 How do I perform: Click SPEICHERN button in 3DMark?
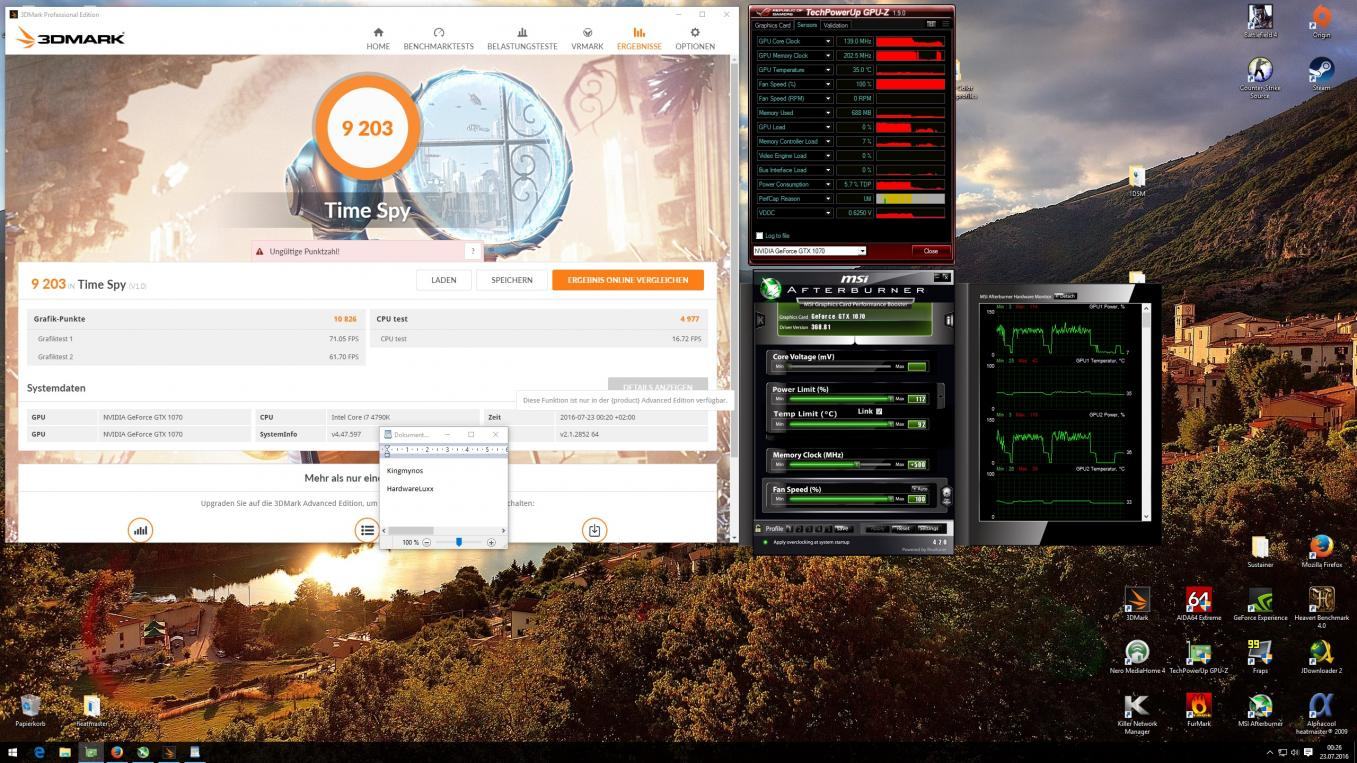click(x=512, y=280)
